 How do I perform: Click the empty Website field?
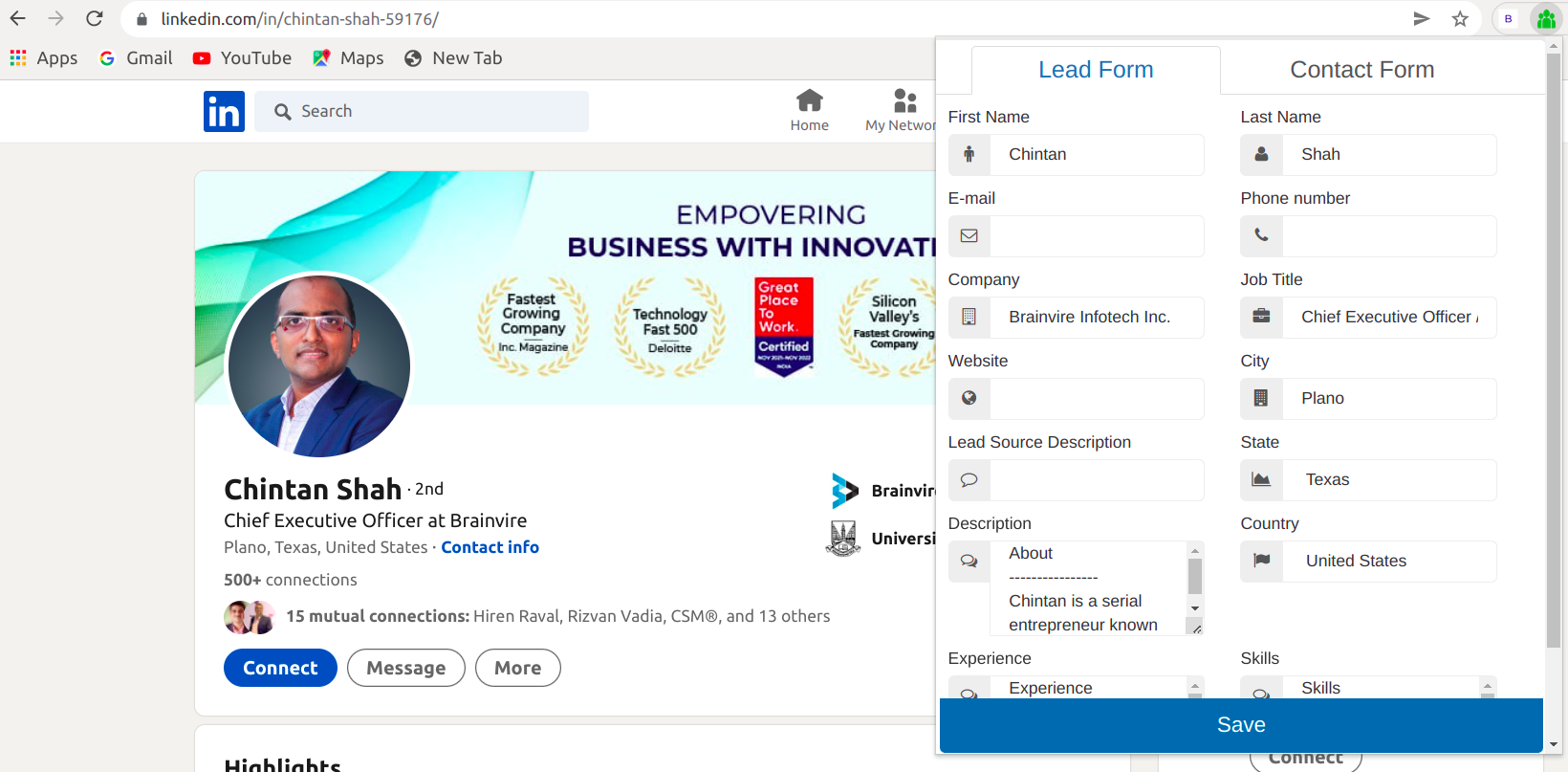[x=1097, y=399]
